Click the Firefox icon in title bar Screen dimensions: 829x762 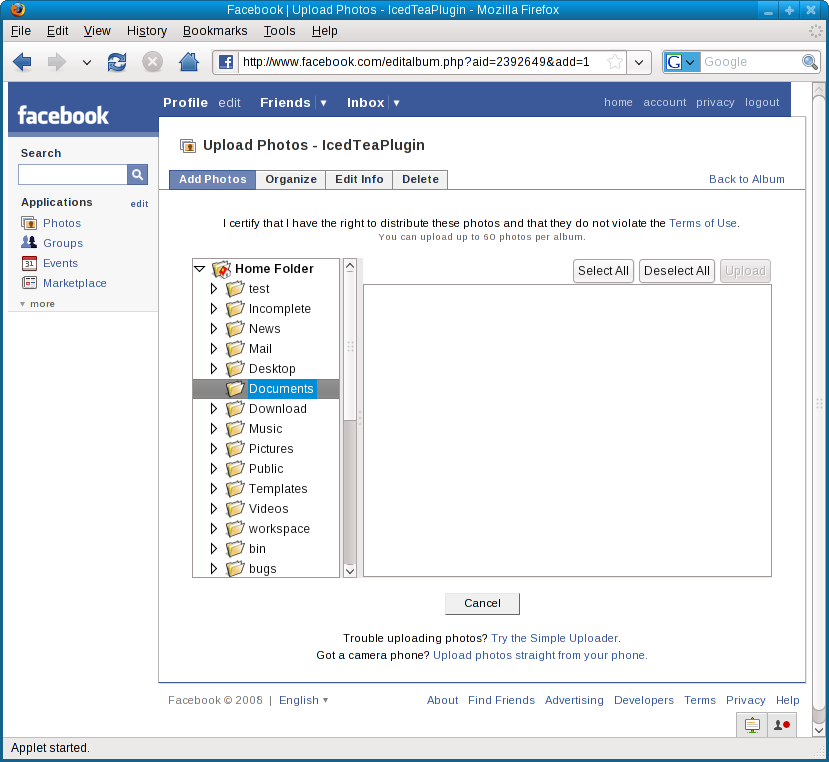click(x=17, y=10)
